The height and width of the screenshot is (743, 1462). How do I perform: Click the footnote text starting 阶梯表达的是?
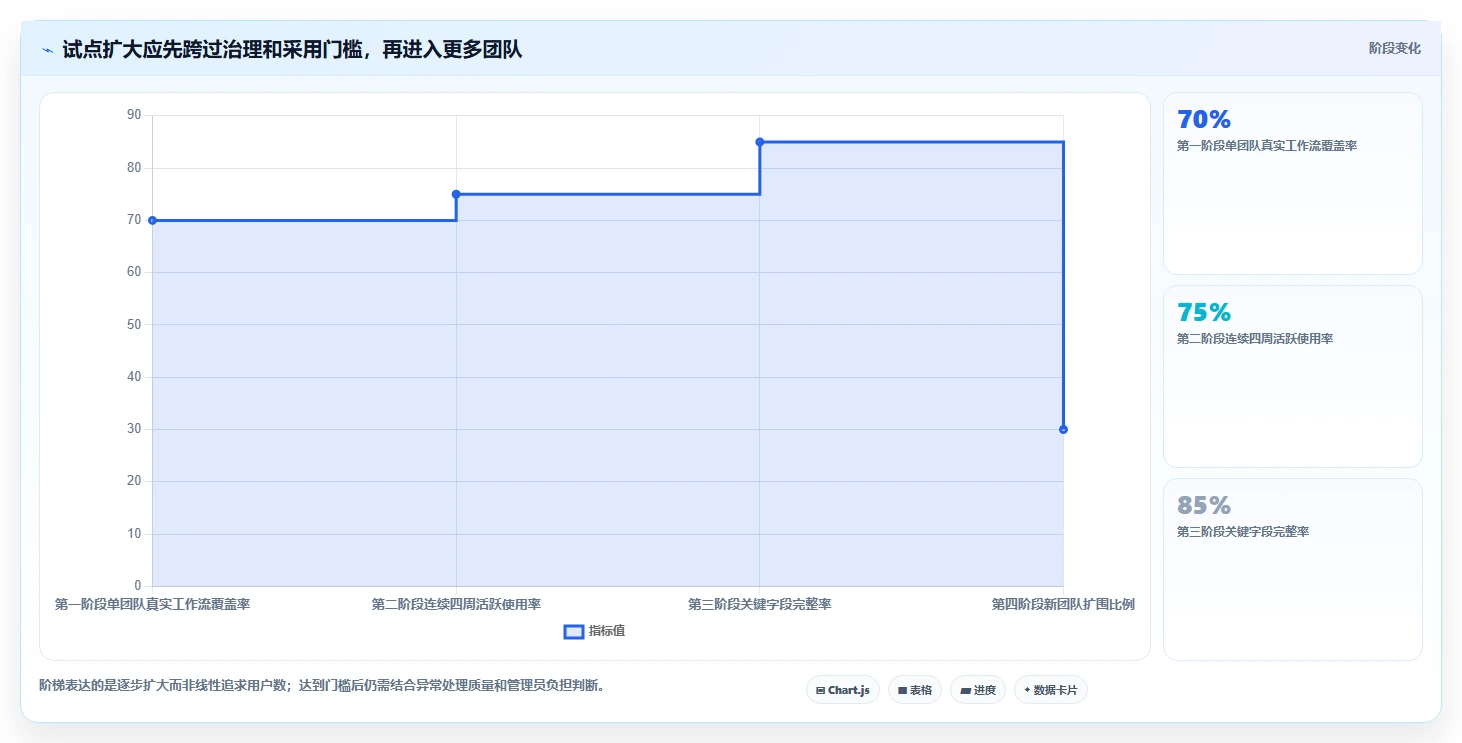322,685
